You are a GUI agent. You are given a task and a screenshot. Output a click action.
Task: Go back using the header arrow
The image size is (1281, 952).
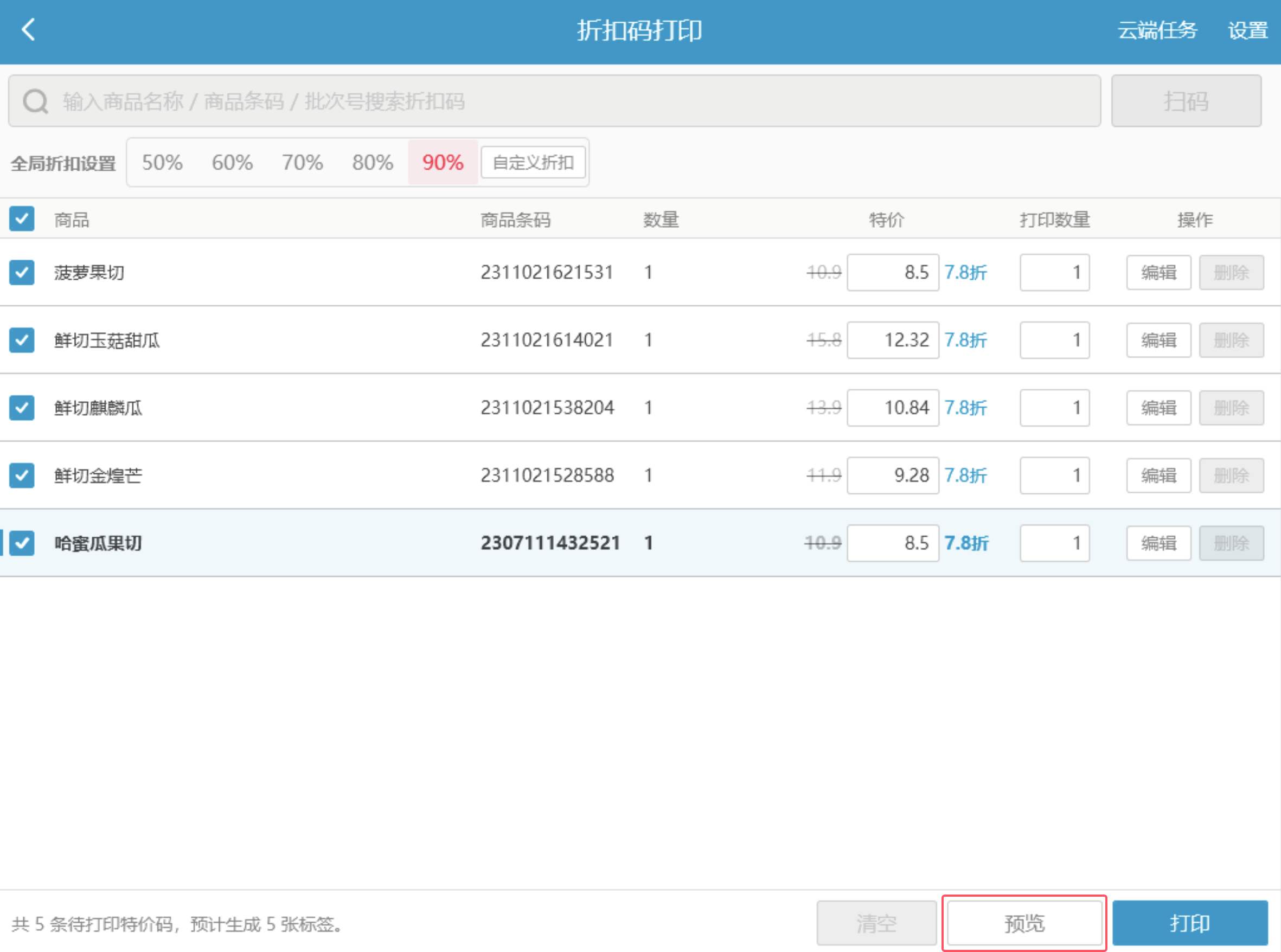point(28,29)
